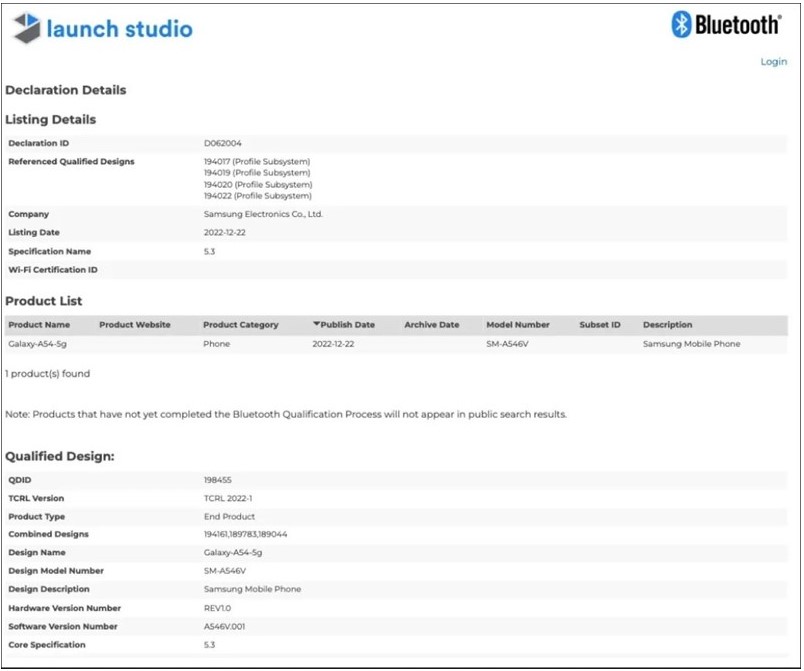
Task: Click the Description column header
Action: [667, 325]
